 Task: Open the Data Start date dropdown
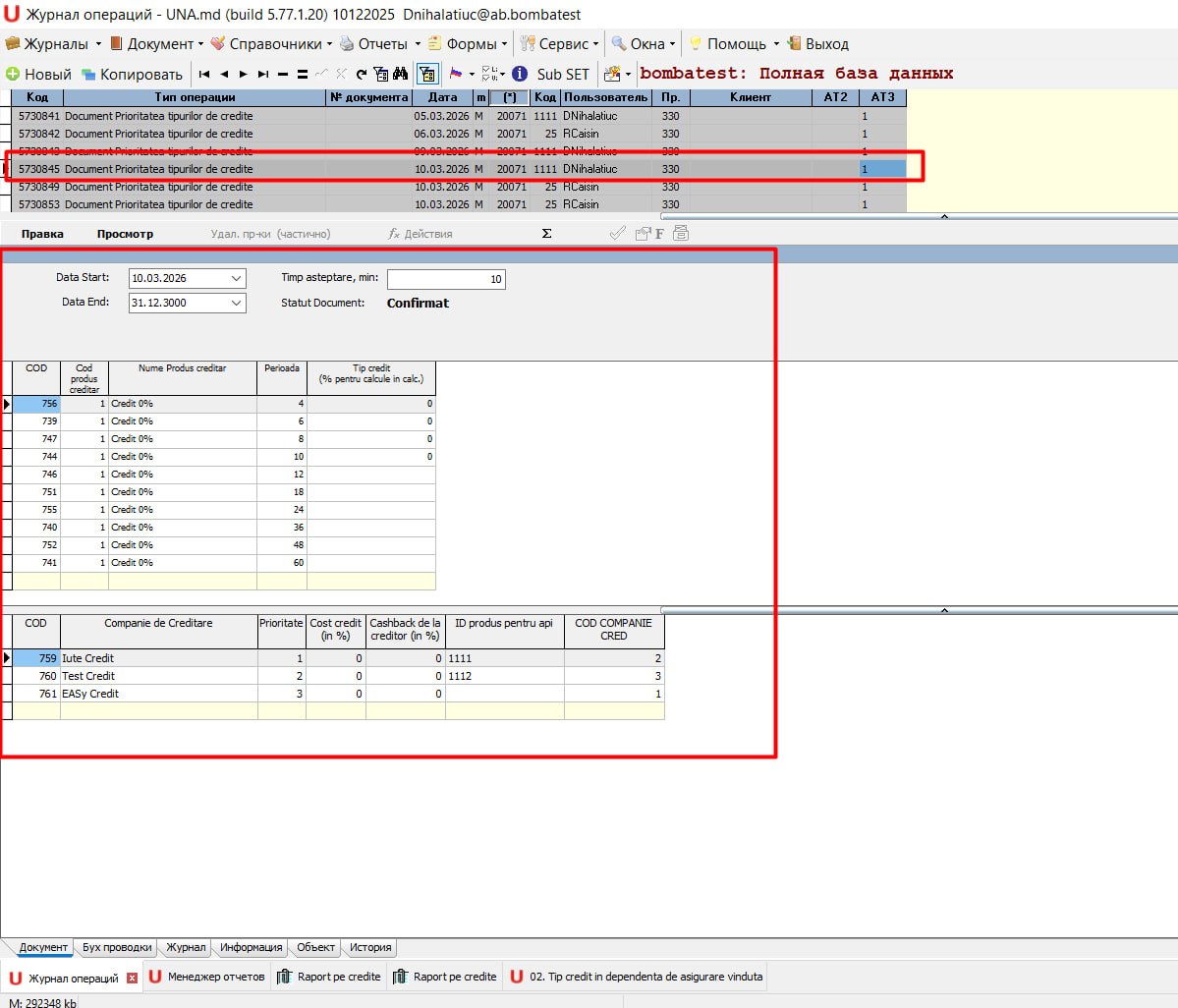tap(236, 279)
